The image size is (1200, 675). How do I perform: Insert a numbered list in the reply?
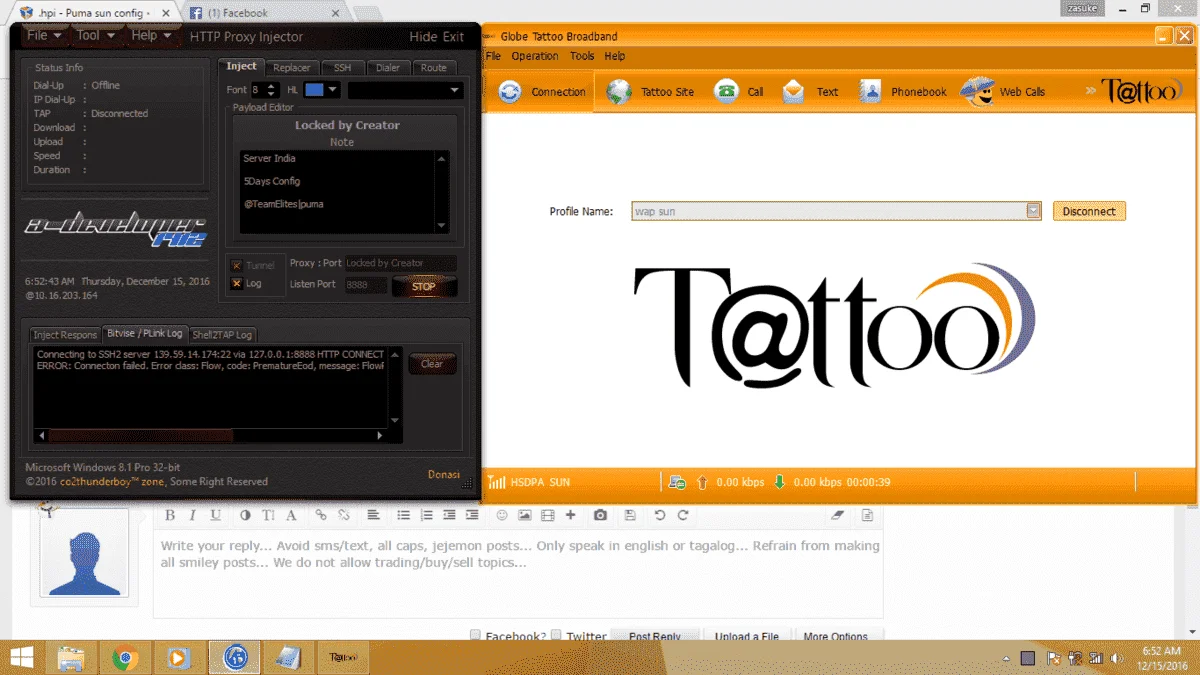point(426,515)
